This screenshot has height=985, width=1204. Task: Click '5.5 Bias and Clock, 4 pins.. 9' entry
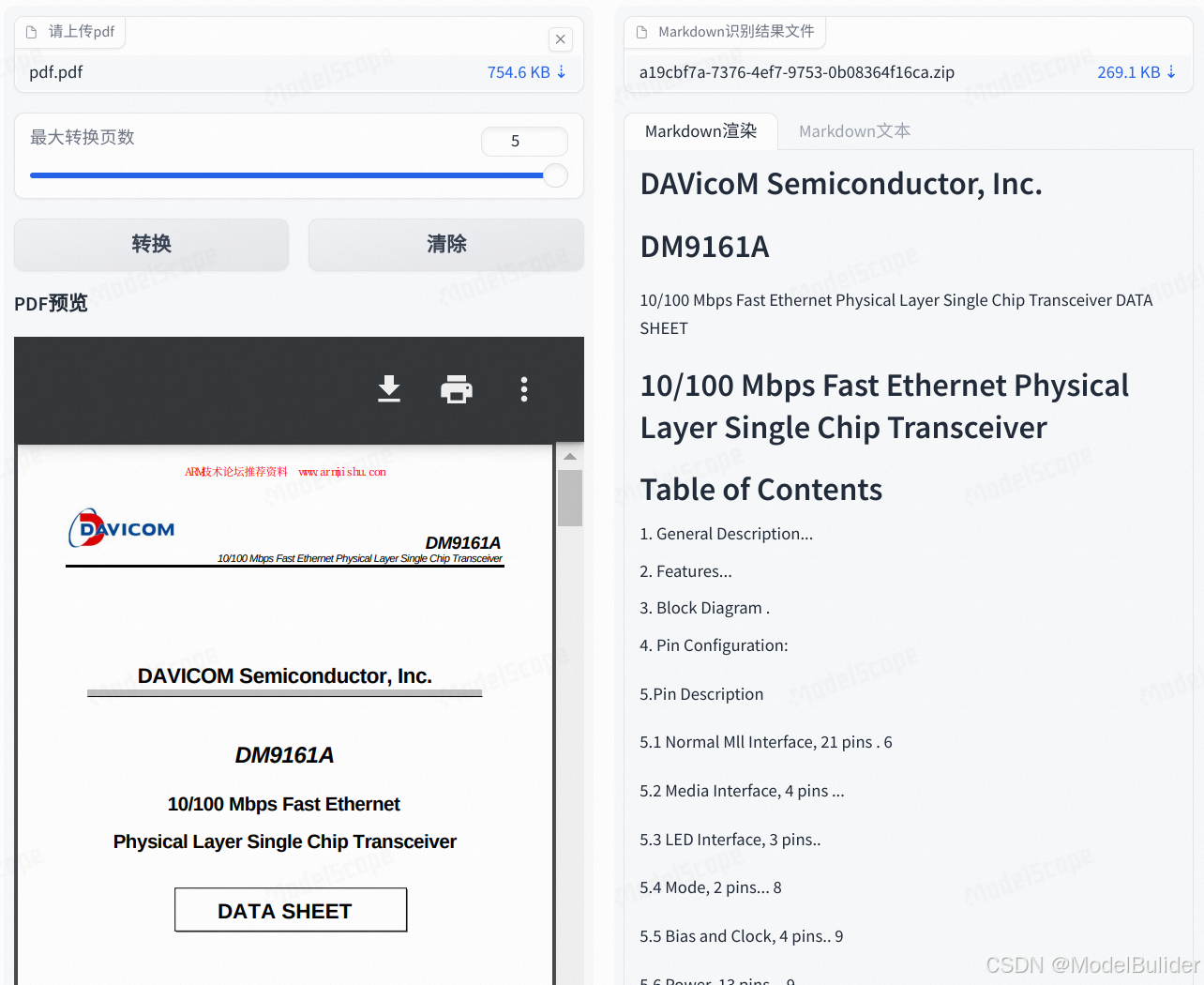pos(741,936)
